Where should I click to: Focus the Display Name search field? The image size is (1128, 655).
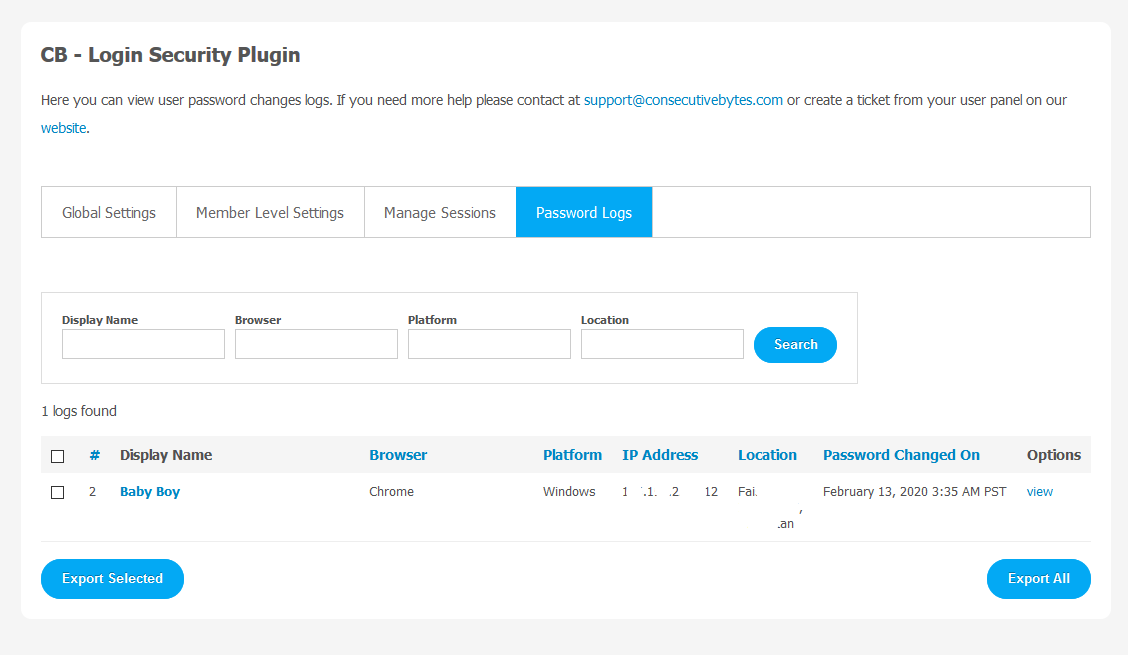(143, 344)
